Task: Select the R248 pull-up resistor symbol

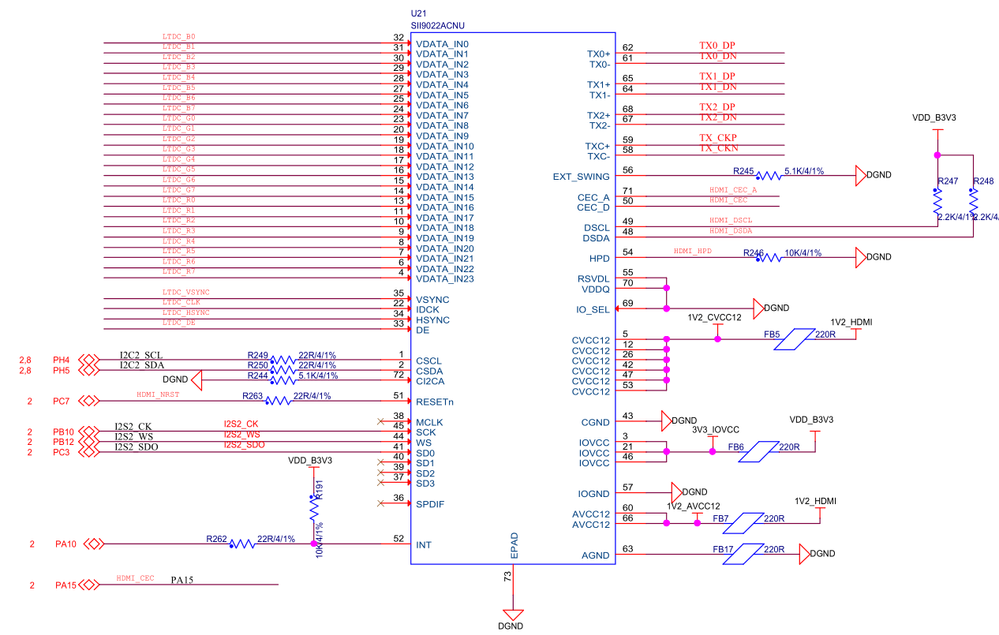Action: [973, 203]
